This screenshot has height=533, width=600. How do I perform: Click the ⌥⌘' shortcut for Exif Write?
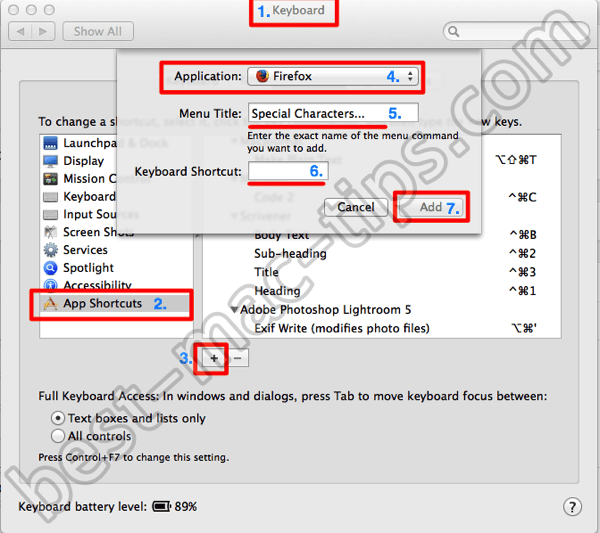[524, 328]
